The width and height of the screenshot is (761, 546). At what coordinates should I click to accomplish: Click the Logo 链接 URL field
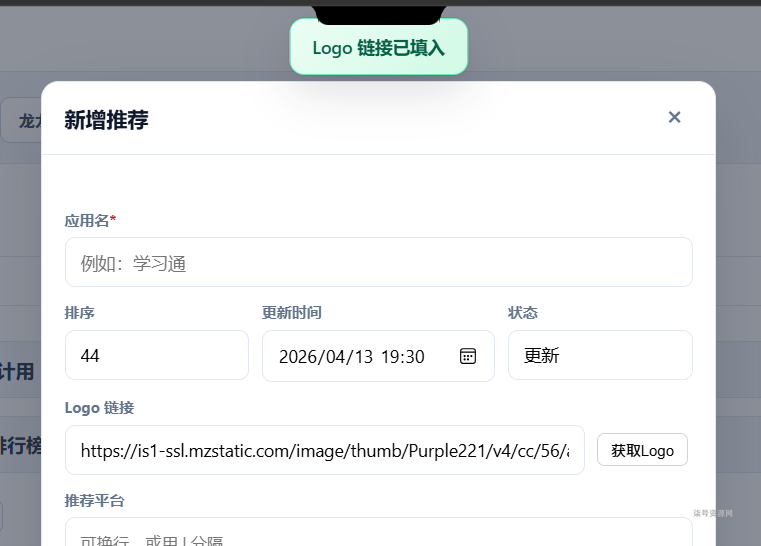(325, 450)
